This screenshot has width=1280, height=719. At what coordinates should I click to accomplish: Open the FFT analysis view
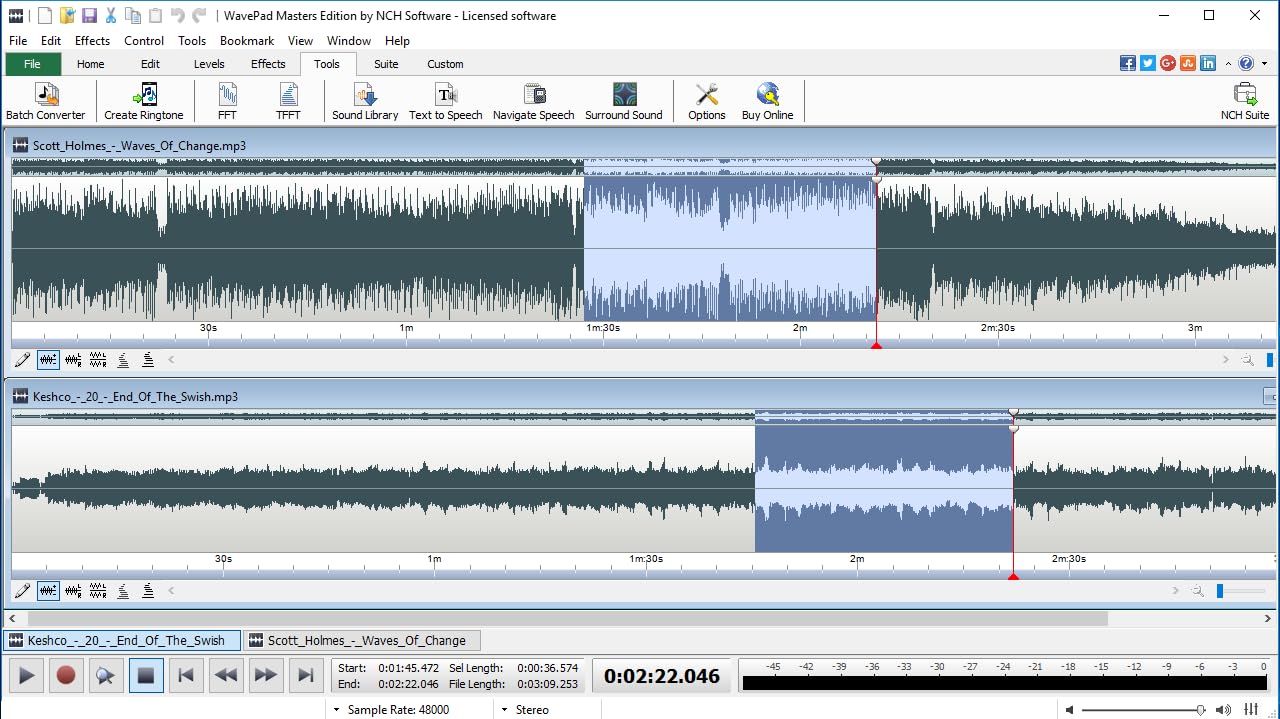226,100
